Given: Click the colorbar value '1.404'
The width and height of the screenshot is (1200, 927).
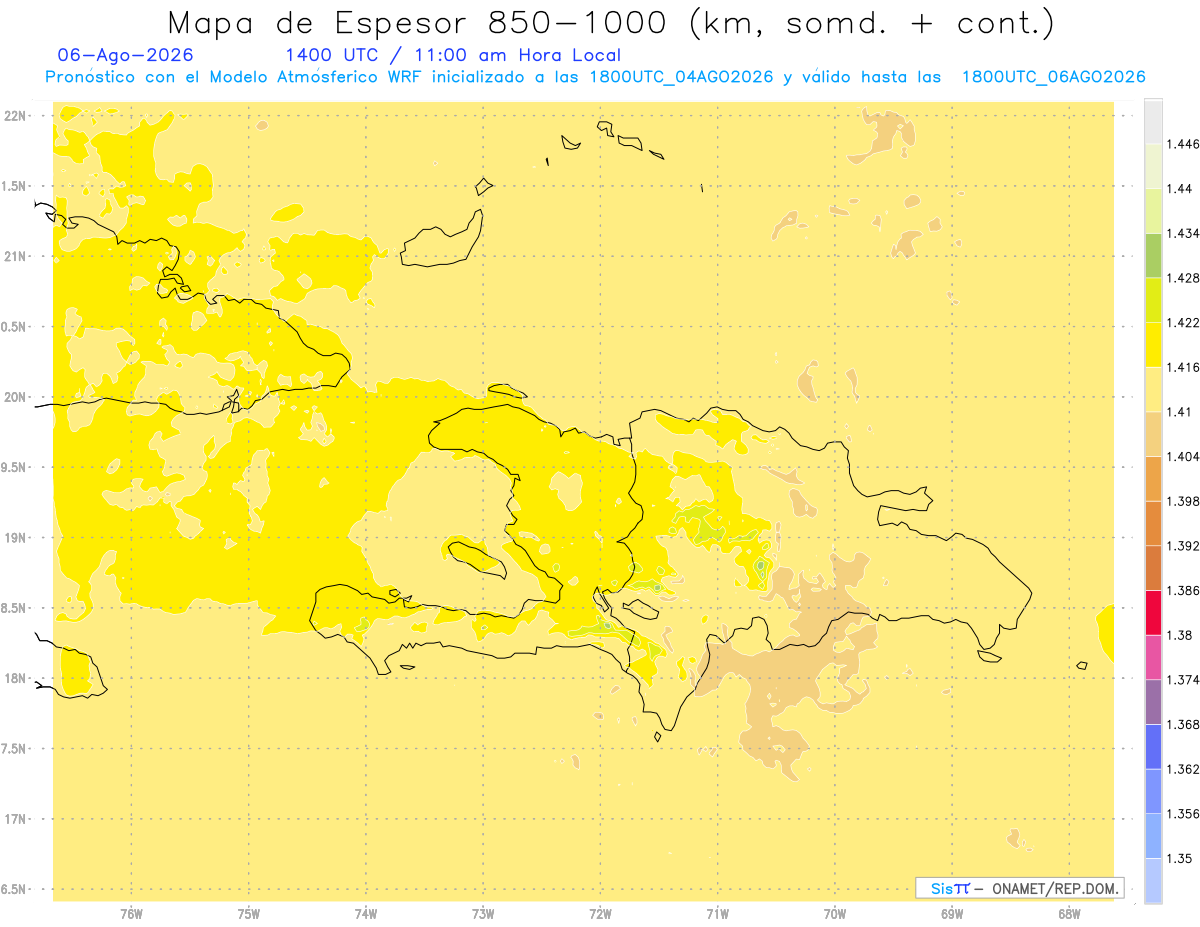Looking at the screenshot, I should [1184, 456].
